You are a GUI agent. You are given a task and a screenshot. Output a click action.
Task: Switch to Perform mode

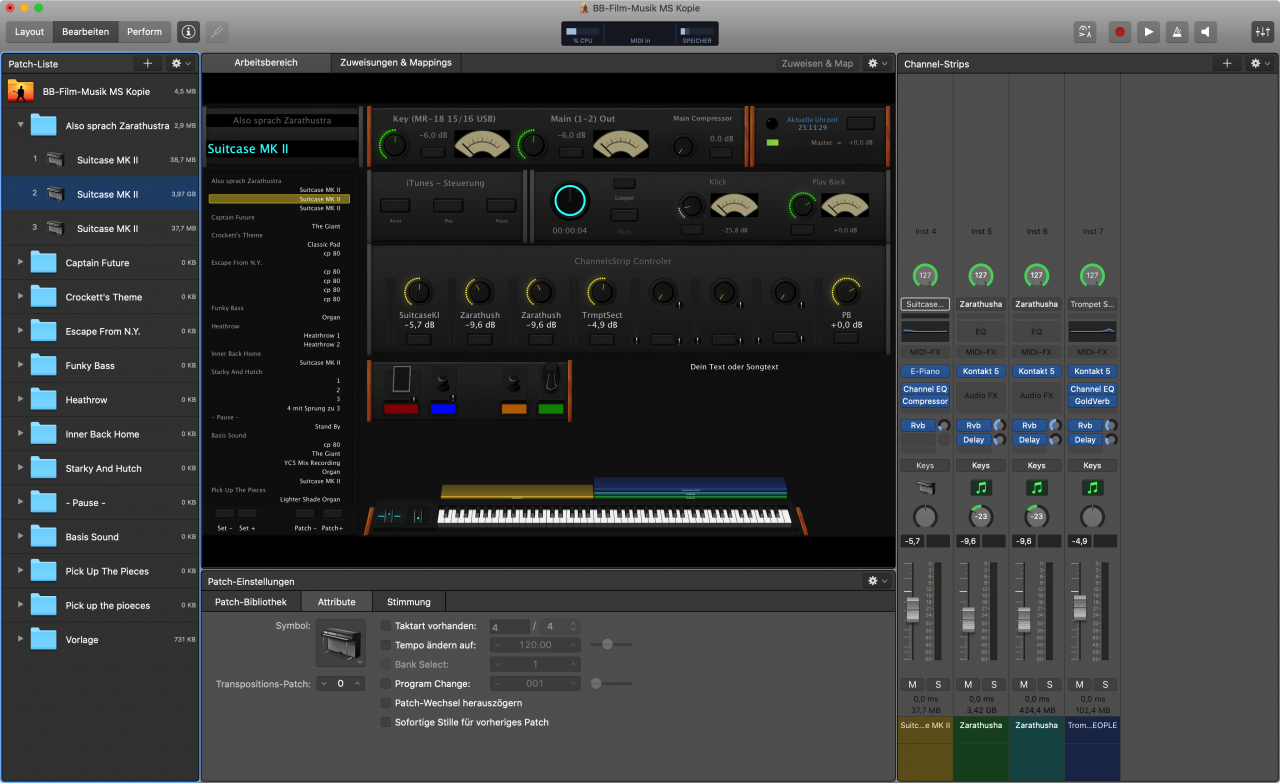click(x=144, y=32)
